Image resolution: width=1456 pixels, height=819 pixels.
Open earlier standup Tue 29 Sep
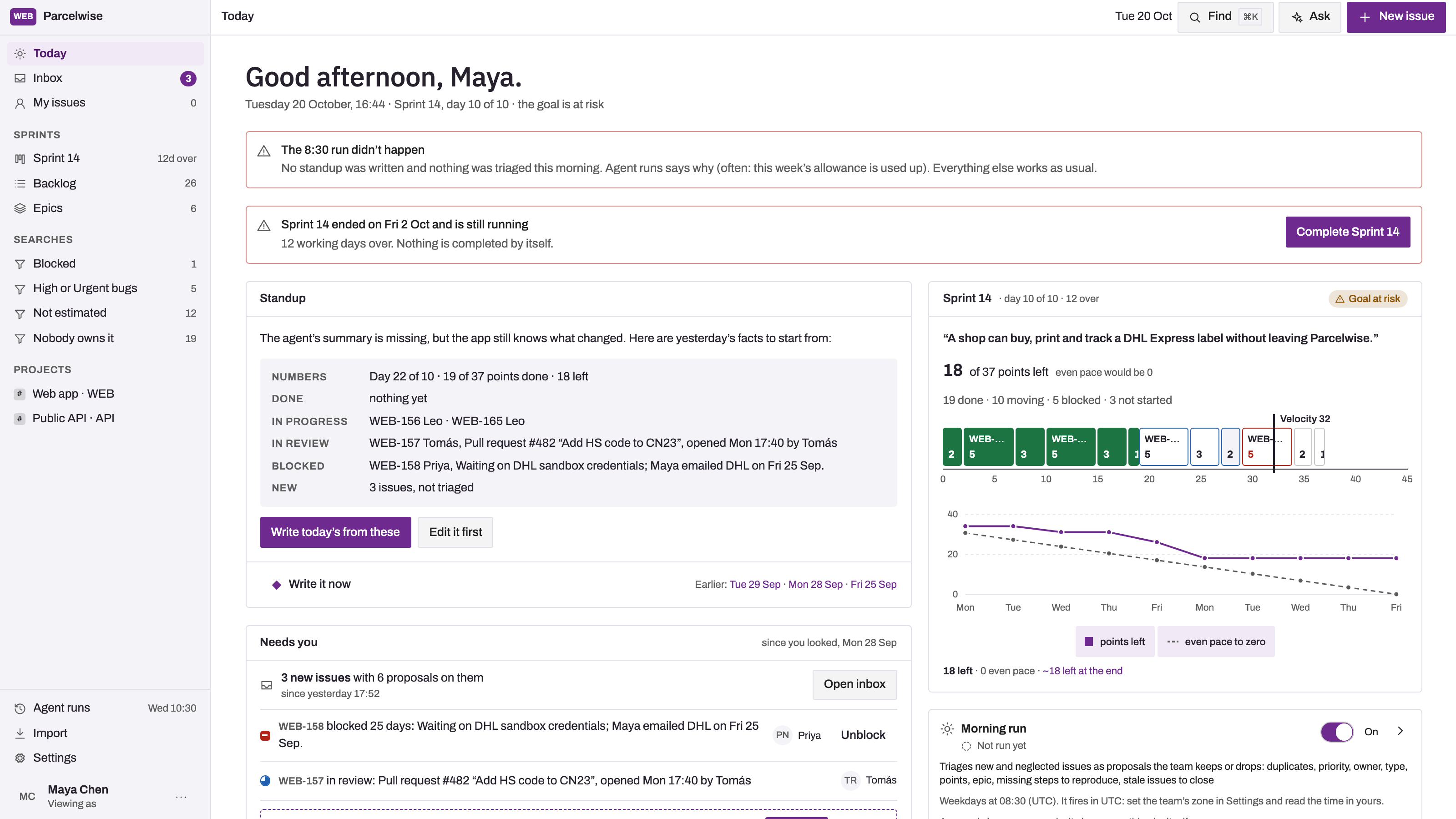tap(754, 584)
